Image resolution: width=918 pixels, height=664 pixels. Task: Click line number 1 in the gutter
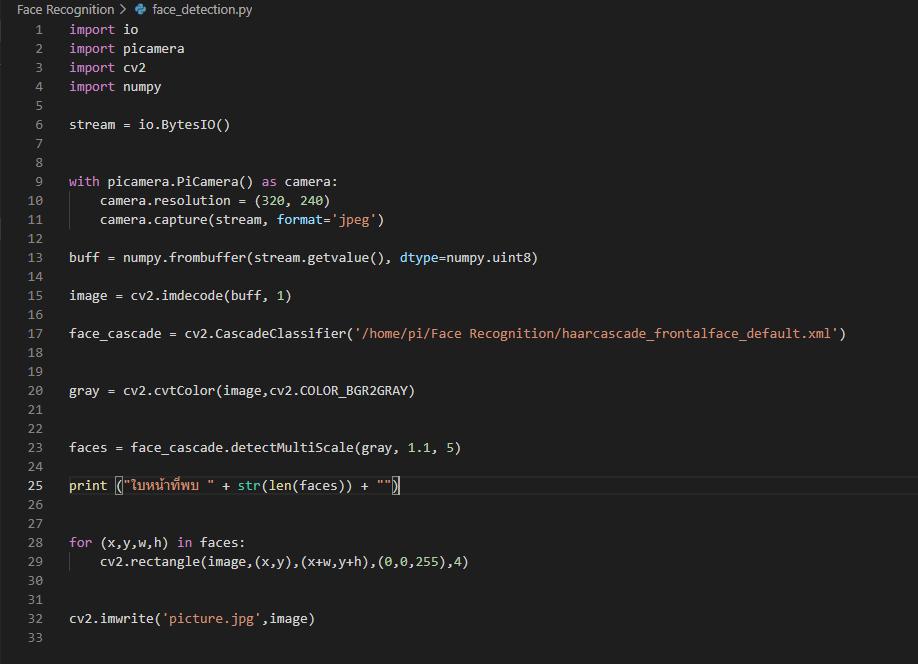coord(39,29)
